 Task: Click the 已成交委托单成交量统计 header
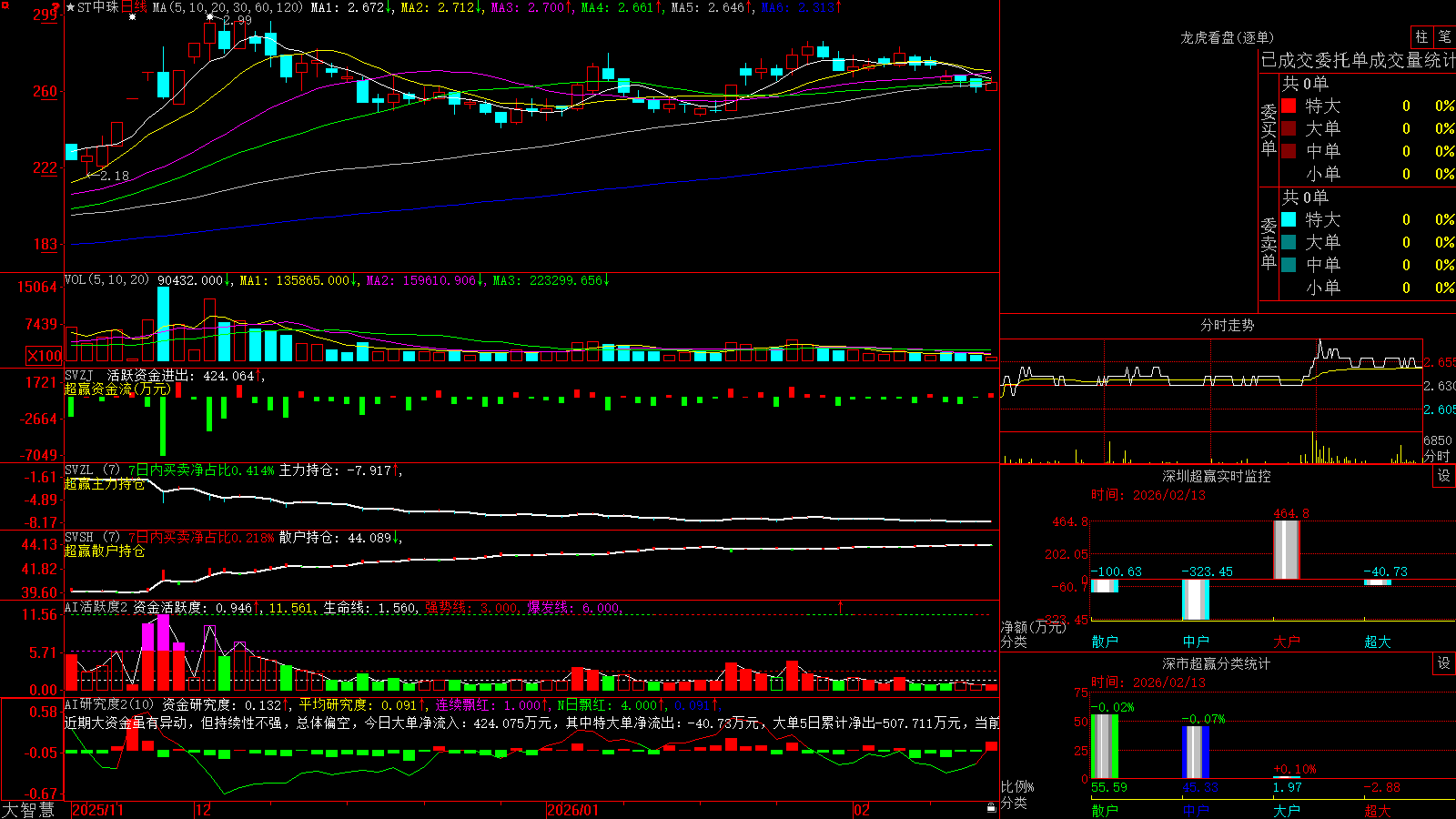[1358, 60]
